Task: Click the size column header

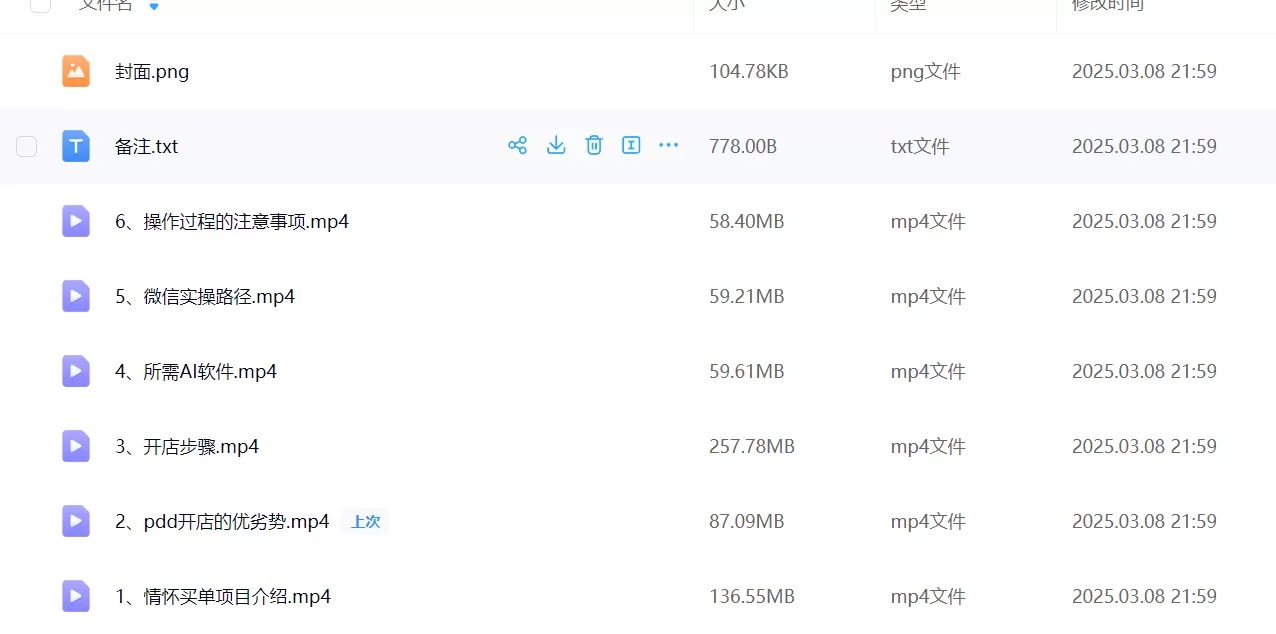Action: pos(727,5)
